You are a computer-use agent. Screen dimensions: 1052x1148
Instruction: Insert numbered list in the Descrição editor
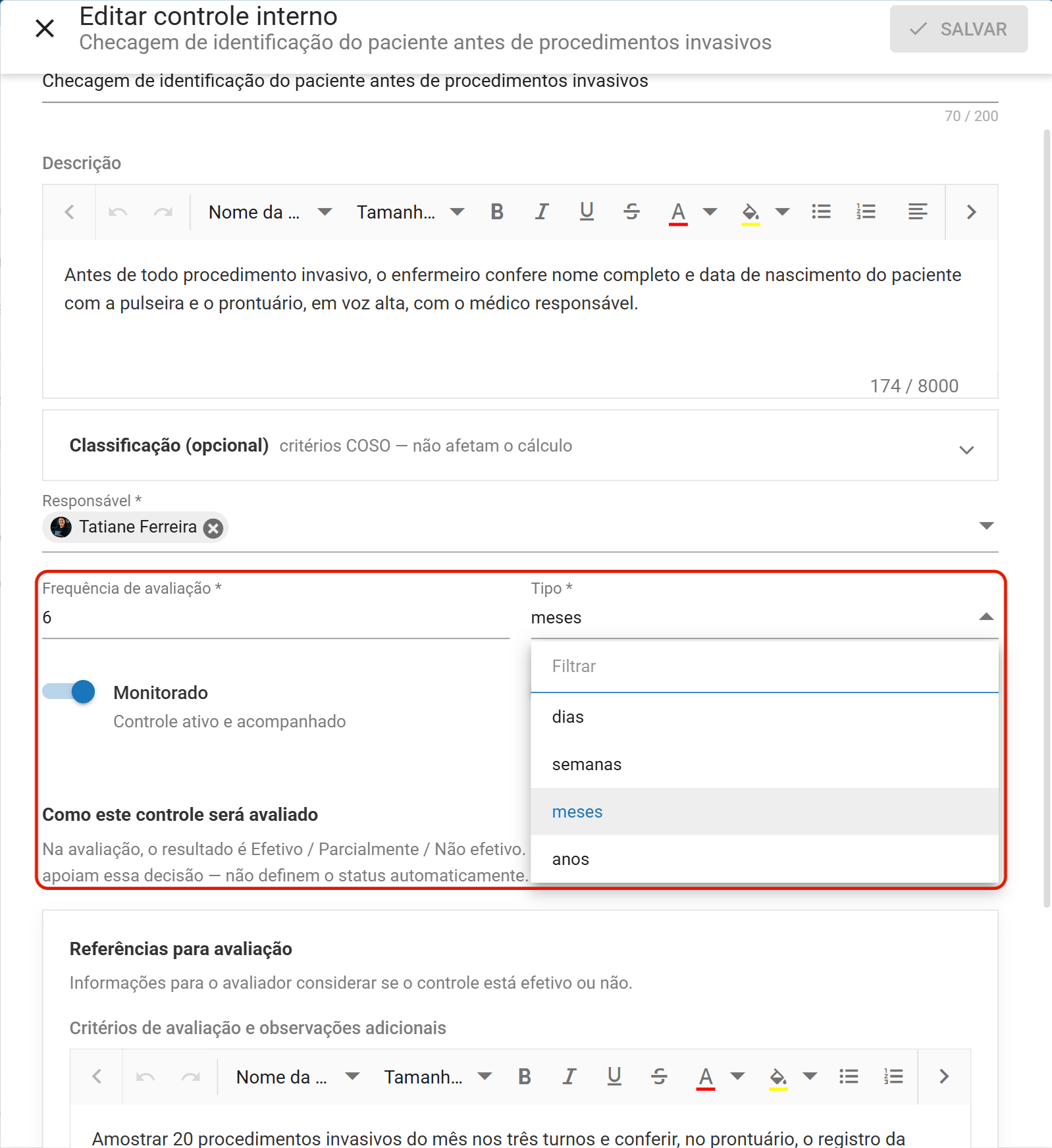866,212
